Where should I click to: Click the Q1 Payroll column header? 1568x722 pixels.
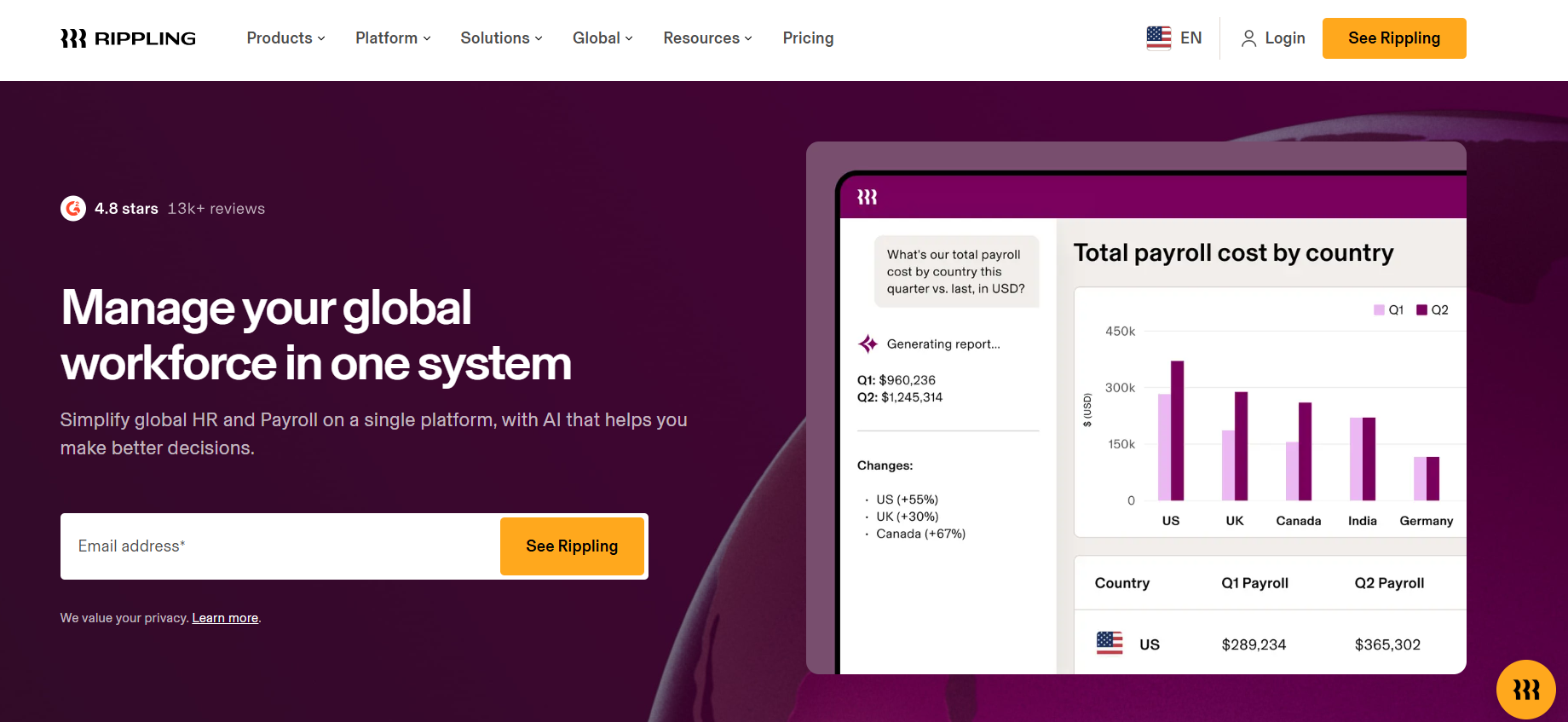[1254, 583]
